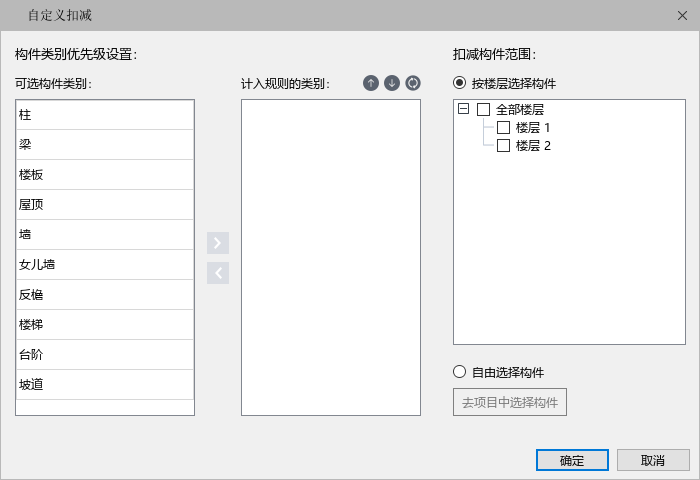Select 楼板 in the component list
This screenshot has width=700, height=480.
pos(105,175)
